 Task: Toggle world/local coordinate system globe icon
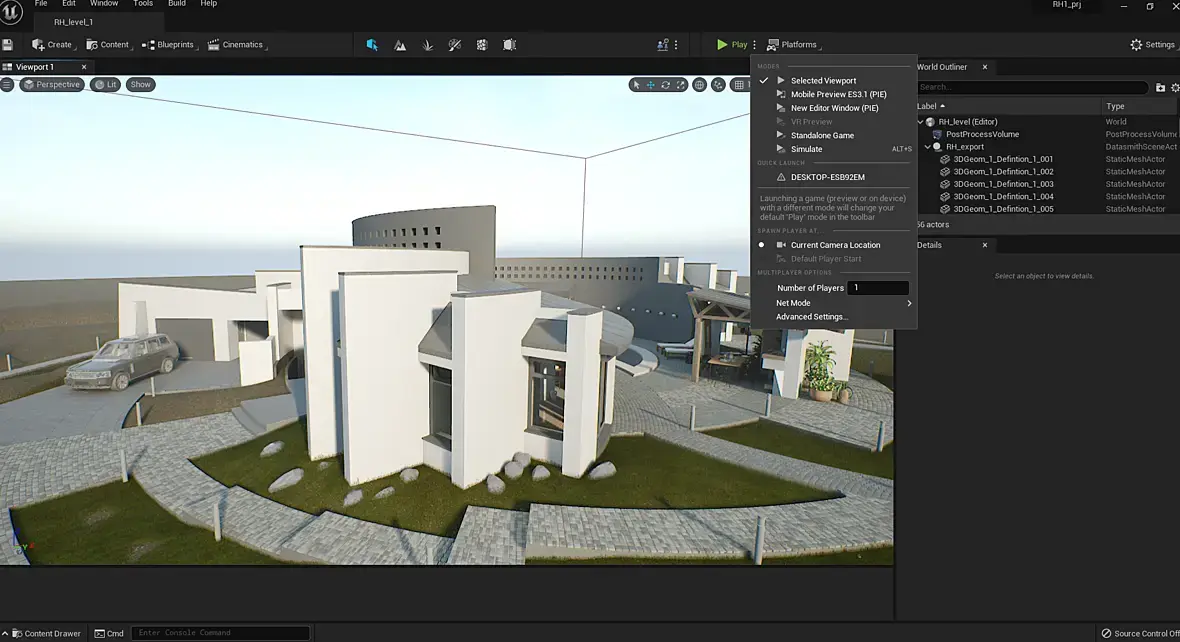click(699, 85)
